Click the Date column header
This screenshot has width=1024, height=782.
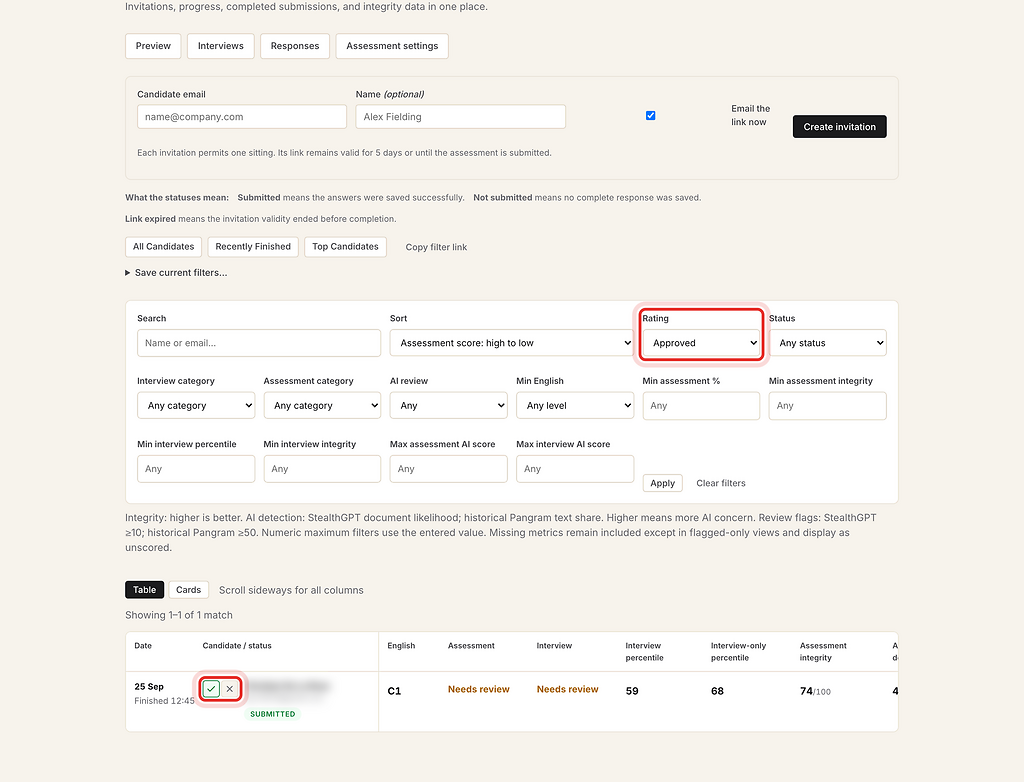(x=143, y=645)
